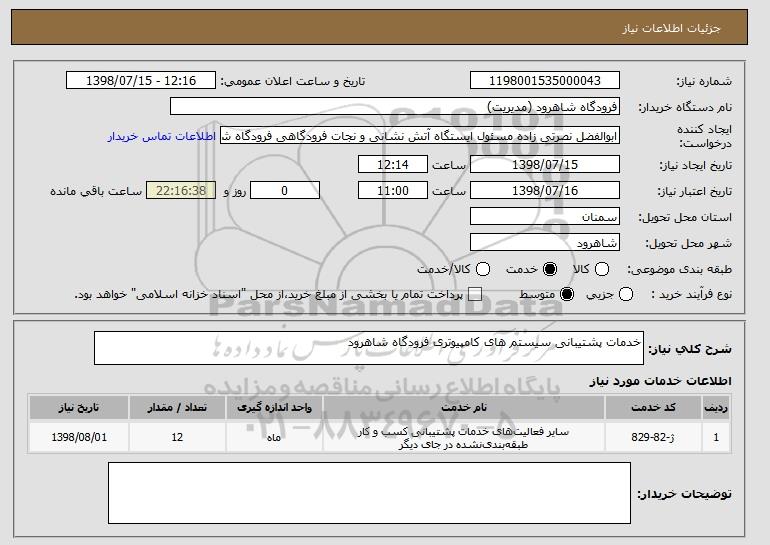Click public announcement date field 1398/07/15 - 12:16
This screenshot has width=770, height=545.
141,81
